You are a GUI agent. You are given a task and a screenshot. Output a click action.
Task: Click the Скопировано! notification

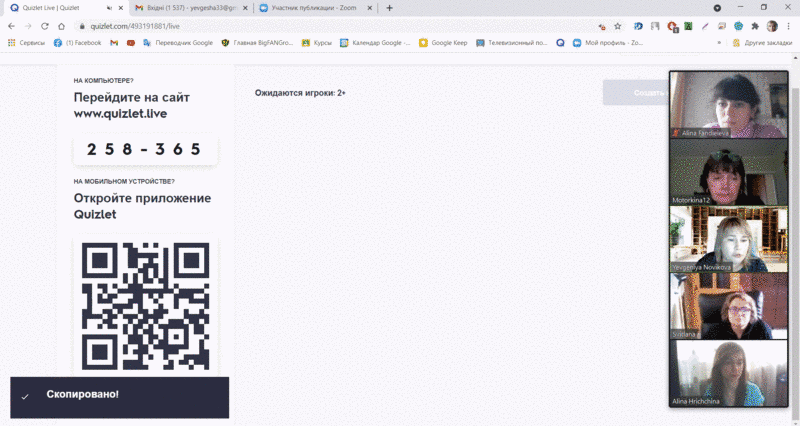119,397
